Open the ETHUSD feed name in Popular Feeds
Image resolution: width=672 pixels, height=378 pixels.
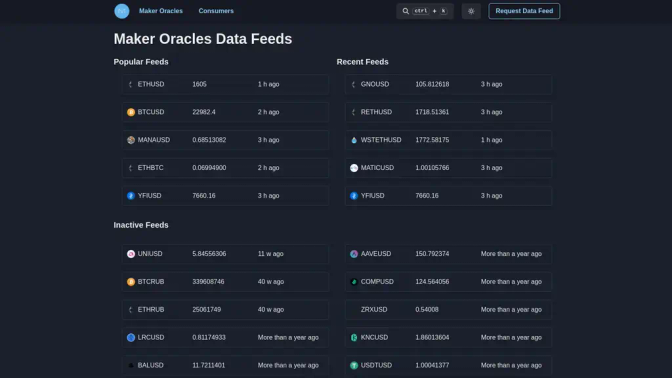click(x=151, y=84)
